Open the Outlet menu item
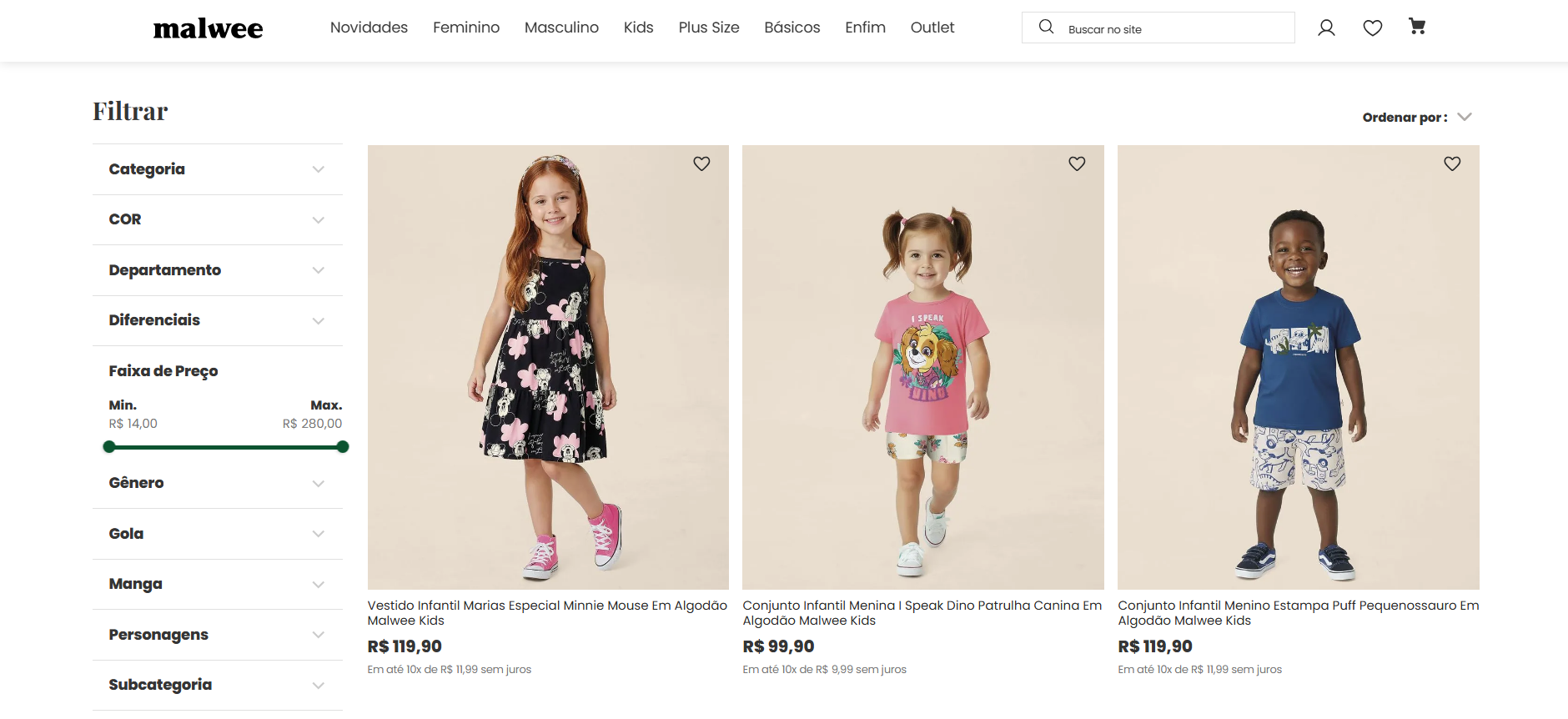 pyautogui.click(x=932, y=28)
